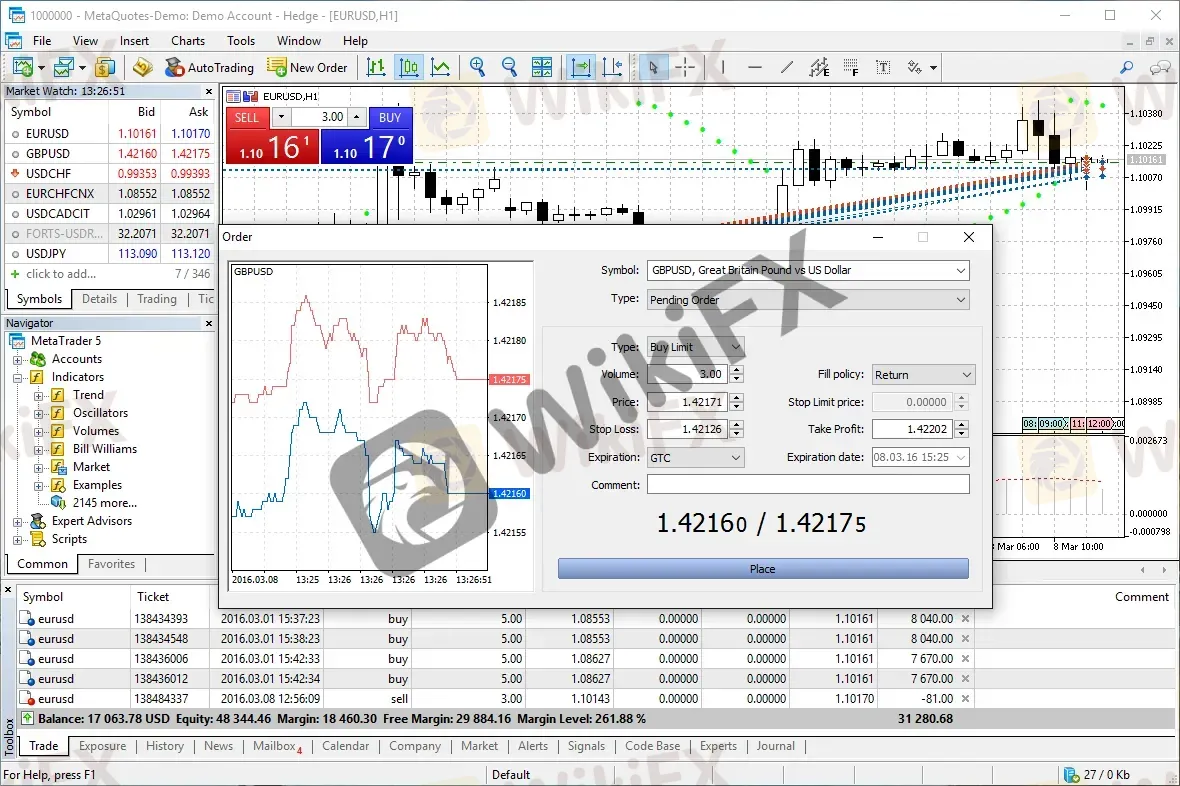Toggle chart auto scroll
Screen dimensions: 1180x786
(x=581, y=67)
